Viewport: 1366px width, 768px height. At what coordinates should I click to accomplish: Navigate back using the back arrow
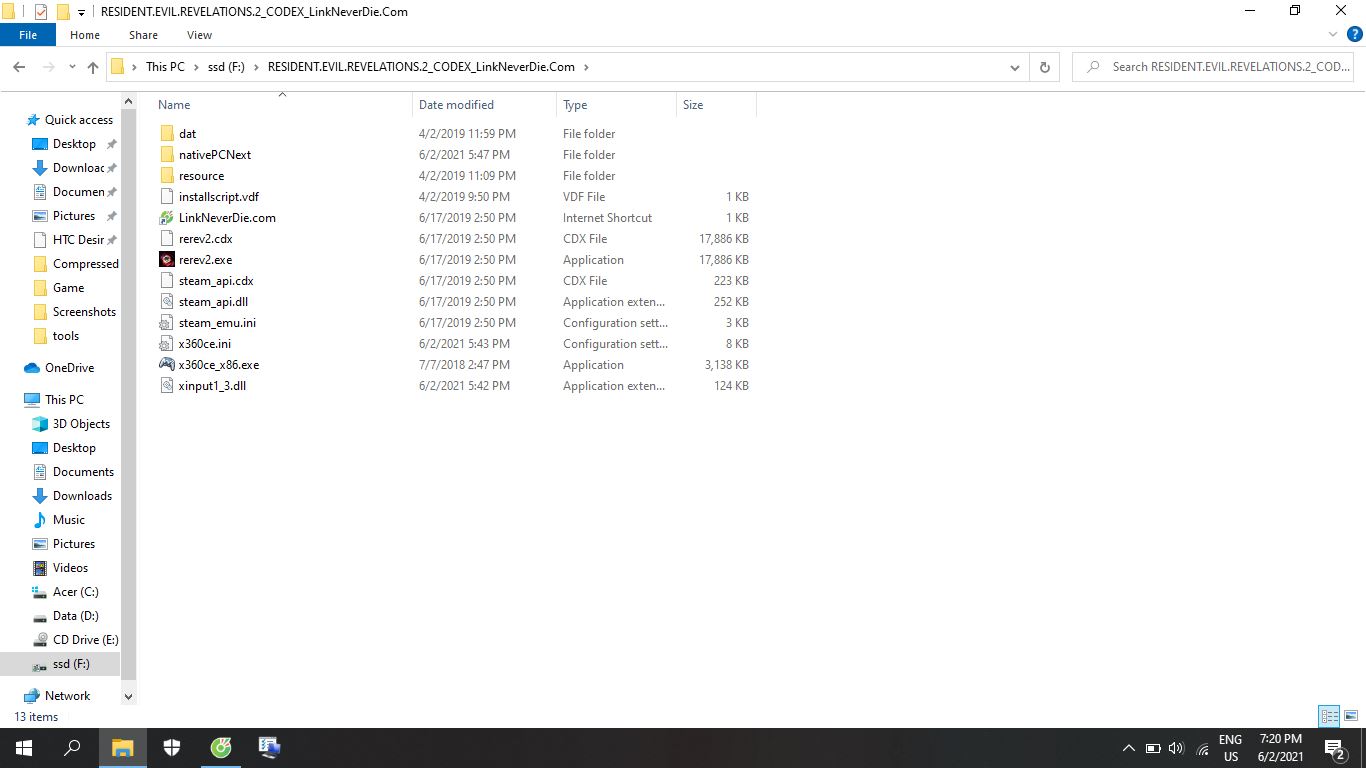click(18, 66)
